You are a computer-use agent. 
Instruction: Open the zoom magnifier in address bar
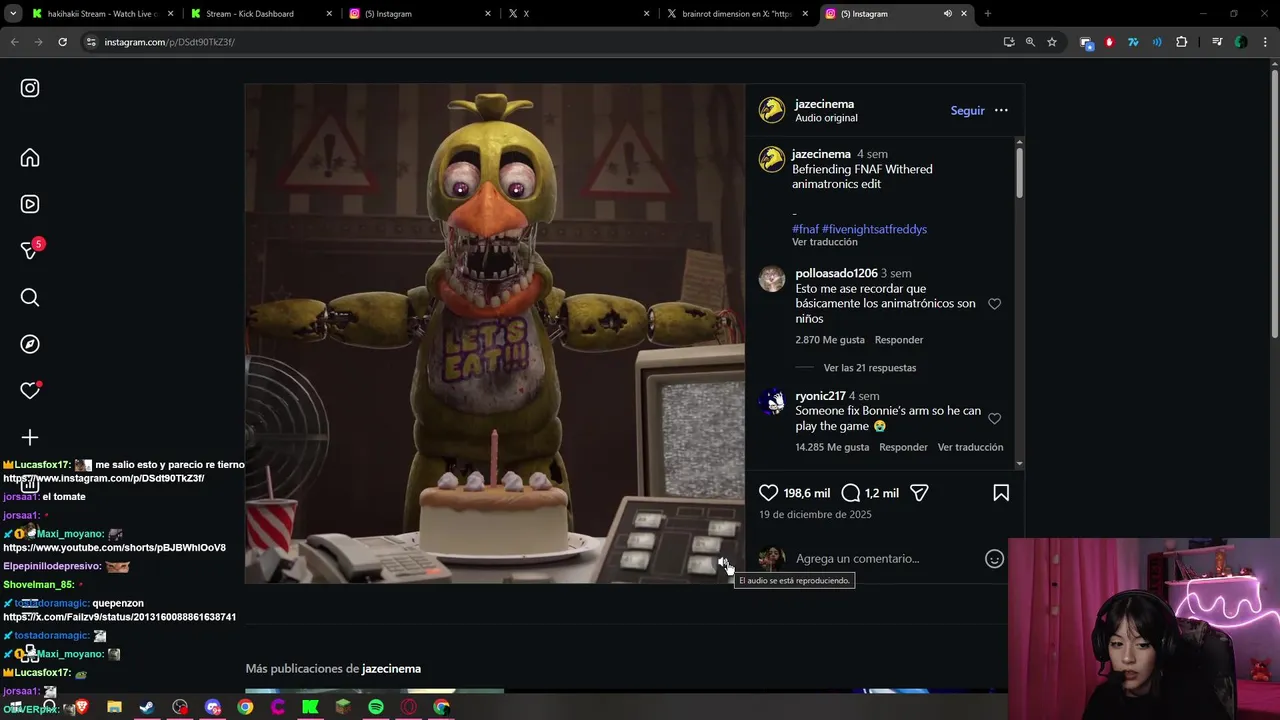[1030, 42]
